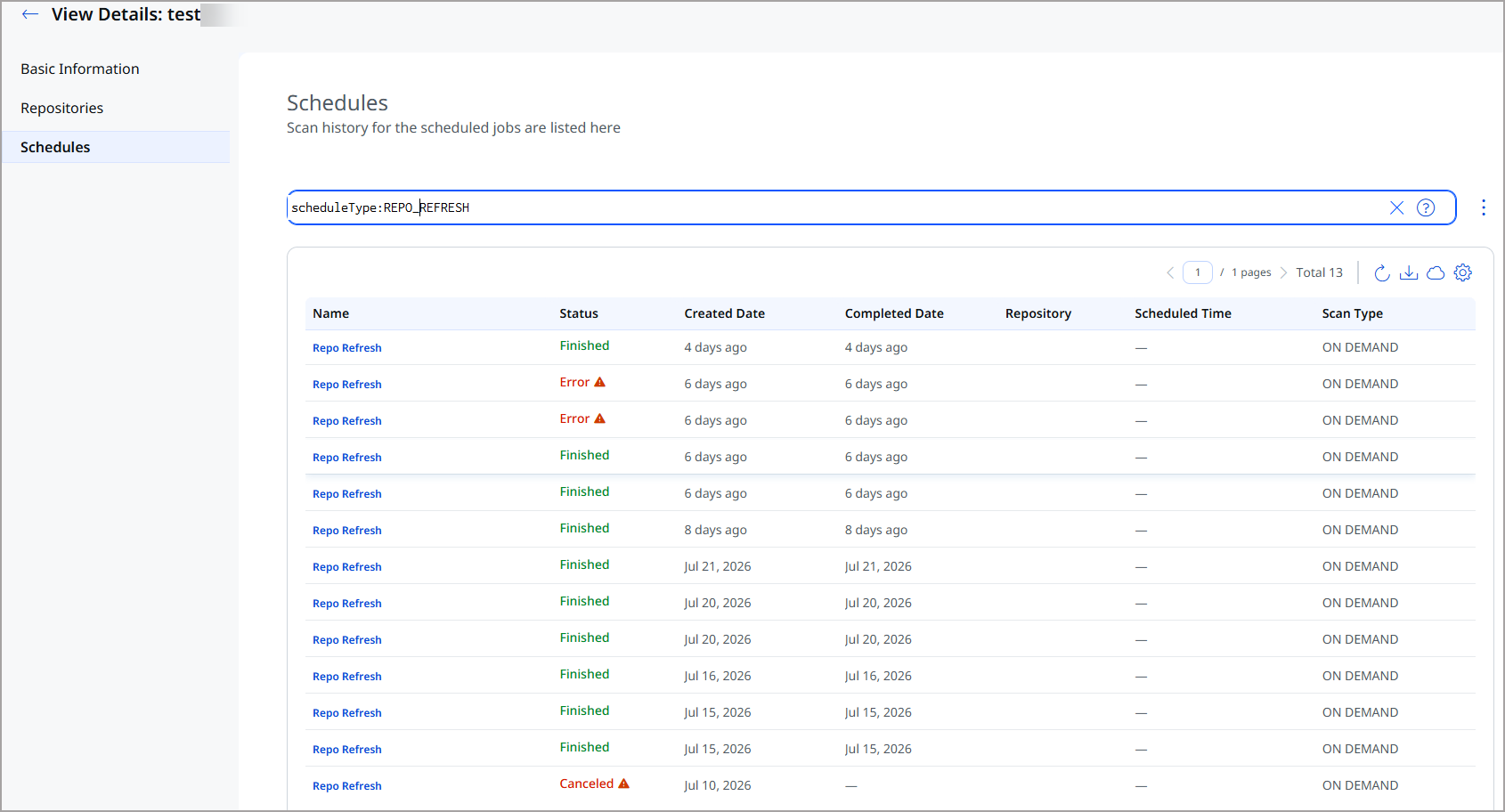Open table settings gear icon
The width and height of the screenshot is (1505, 812).
[1463, 272]
